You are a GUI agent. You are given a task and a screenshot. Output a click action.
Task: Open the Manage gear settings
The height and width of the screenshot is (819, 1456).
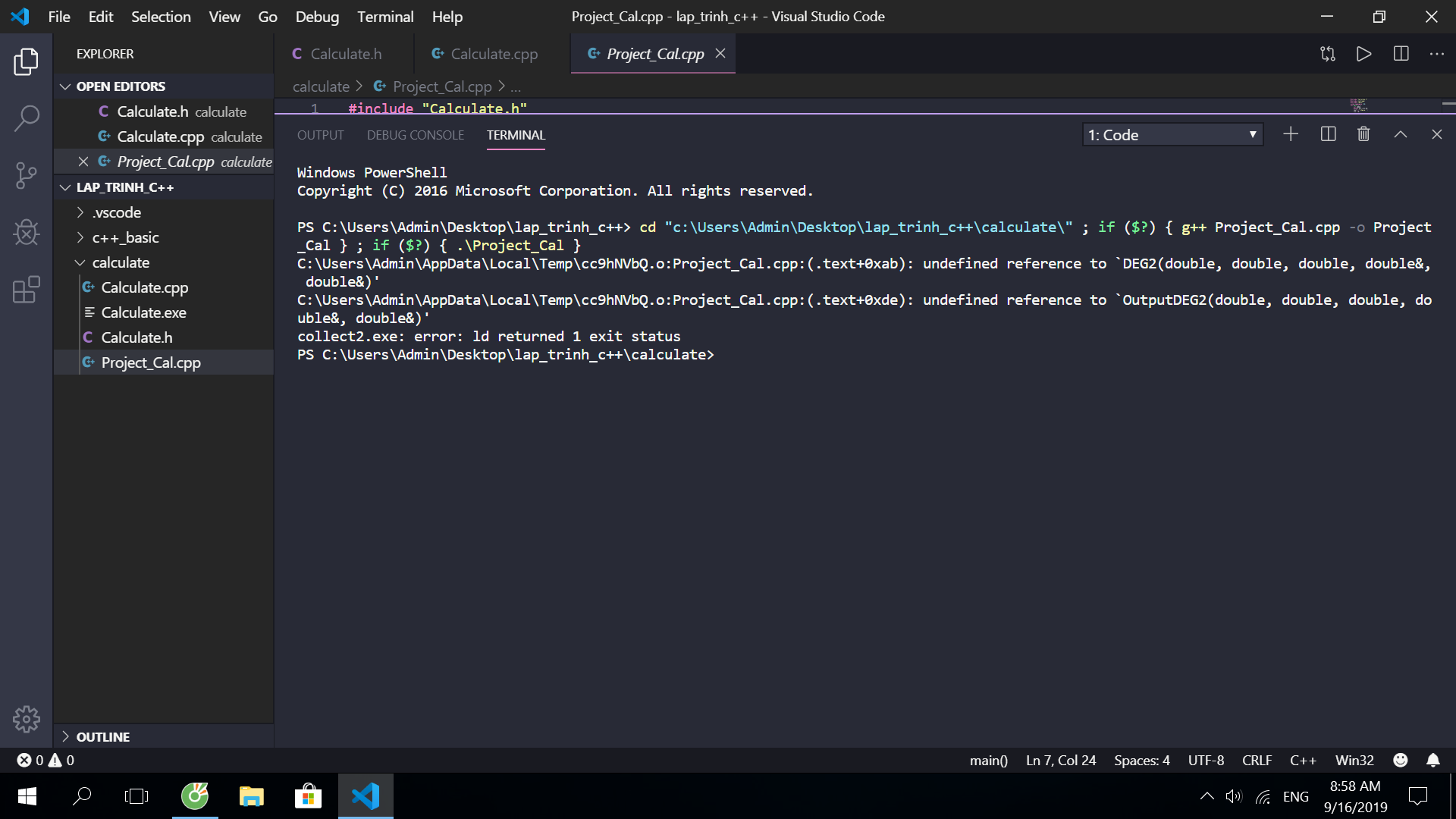click(27, 719)
